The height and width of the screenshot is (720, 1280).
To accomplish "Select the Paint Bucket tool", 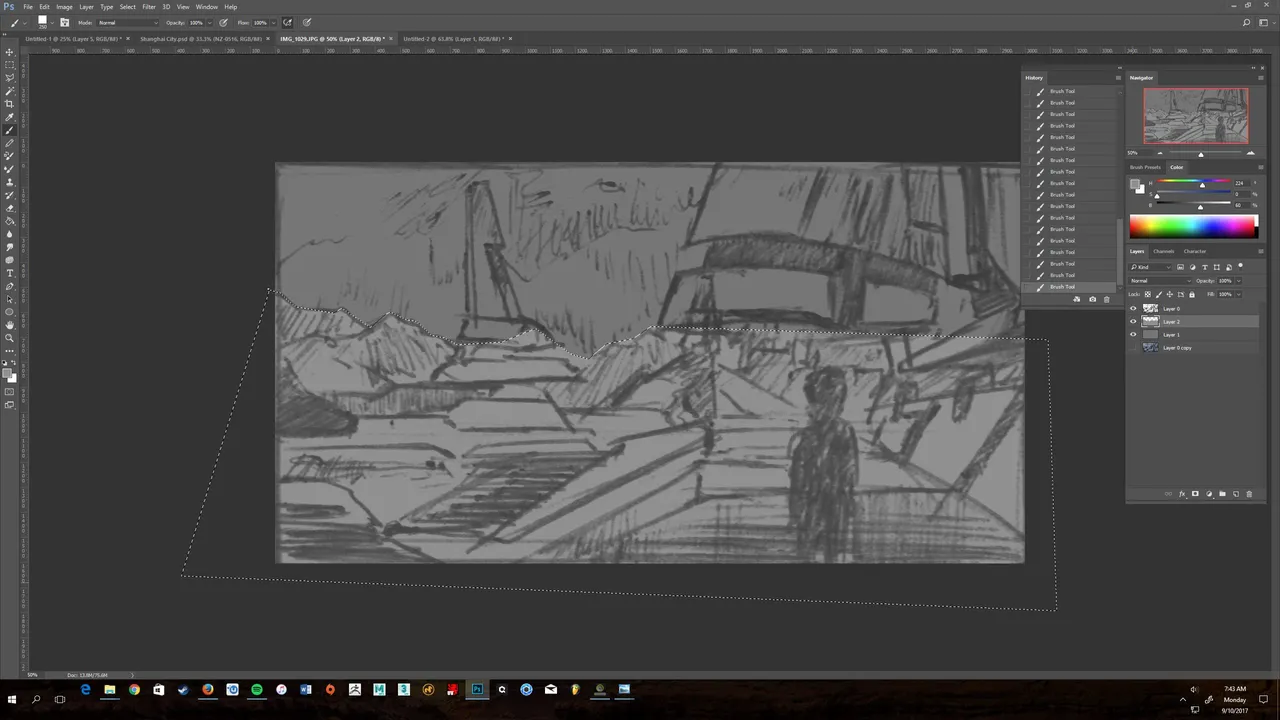I will pyautogui.click(x=10, y=221).
